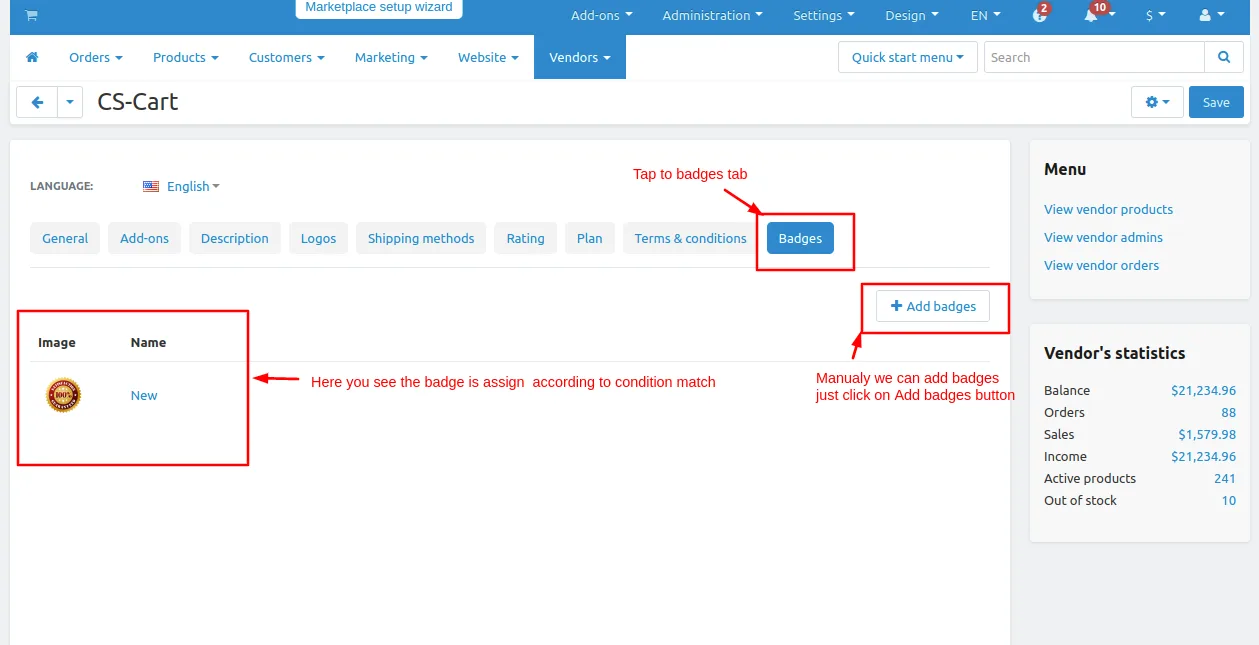Screen dimensions: 1259x645
Task: Open the Design menu
Action: point(912,16)
